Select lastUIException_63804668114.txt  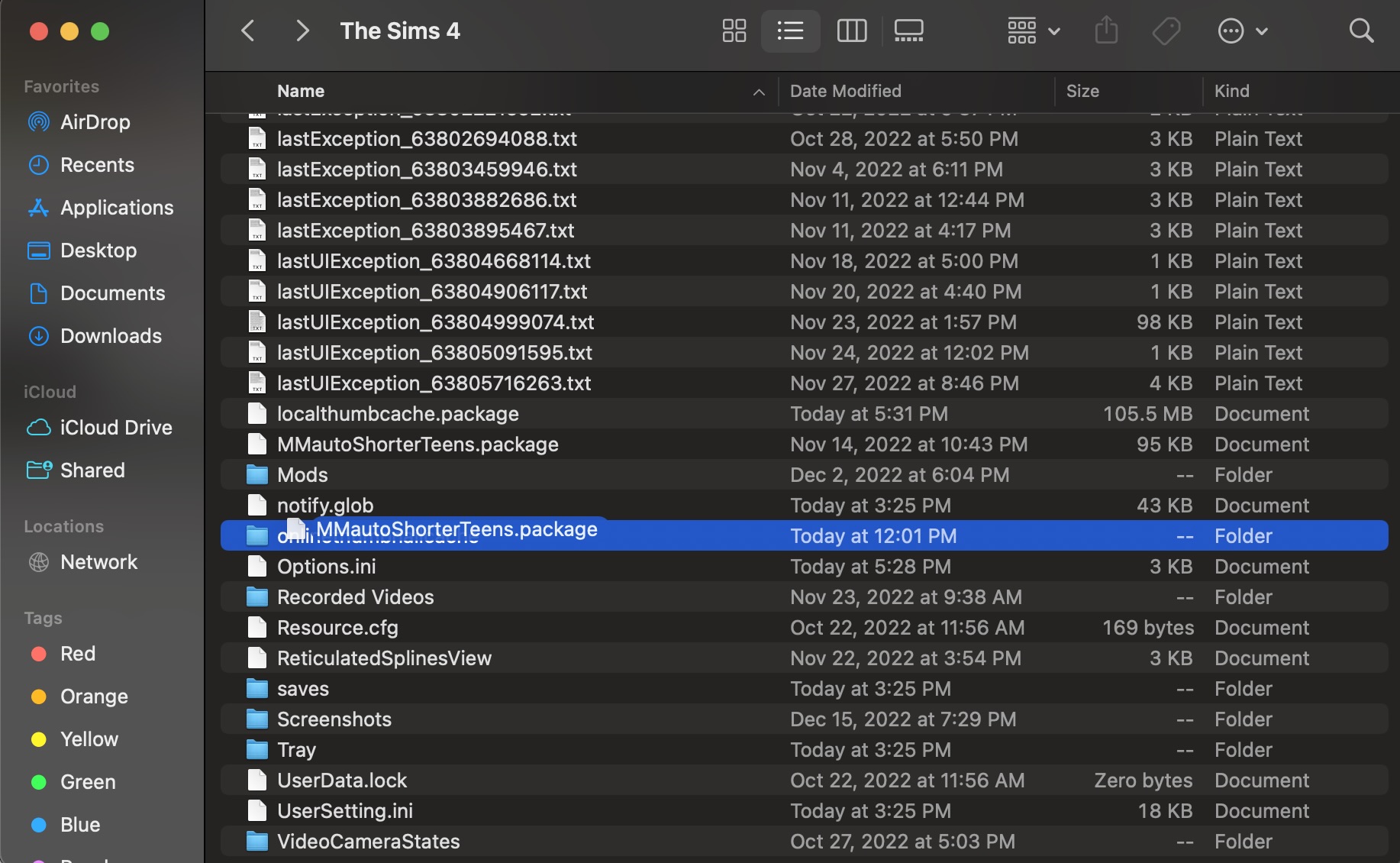804,261
